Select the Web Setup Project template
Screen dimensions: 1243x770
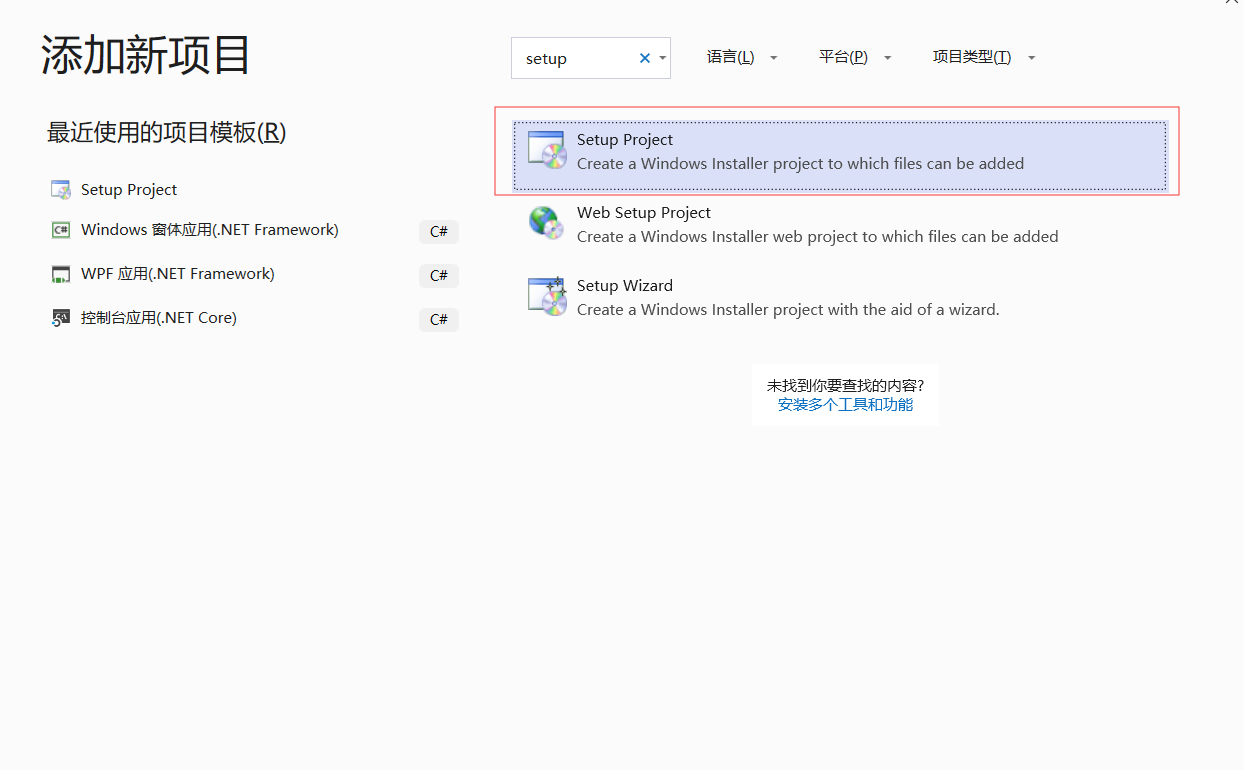click(643, 213)
